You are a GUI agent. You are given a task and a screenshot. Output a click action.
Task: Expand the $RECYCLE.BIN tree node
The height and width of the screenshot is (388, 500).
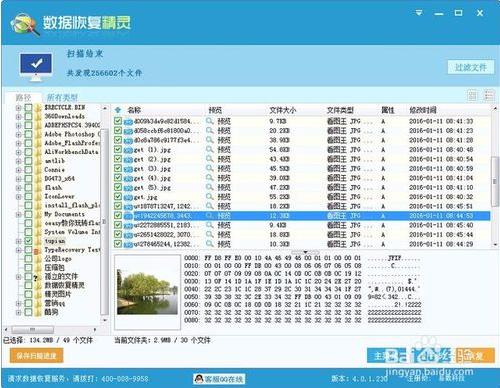point(19,108)
